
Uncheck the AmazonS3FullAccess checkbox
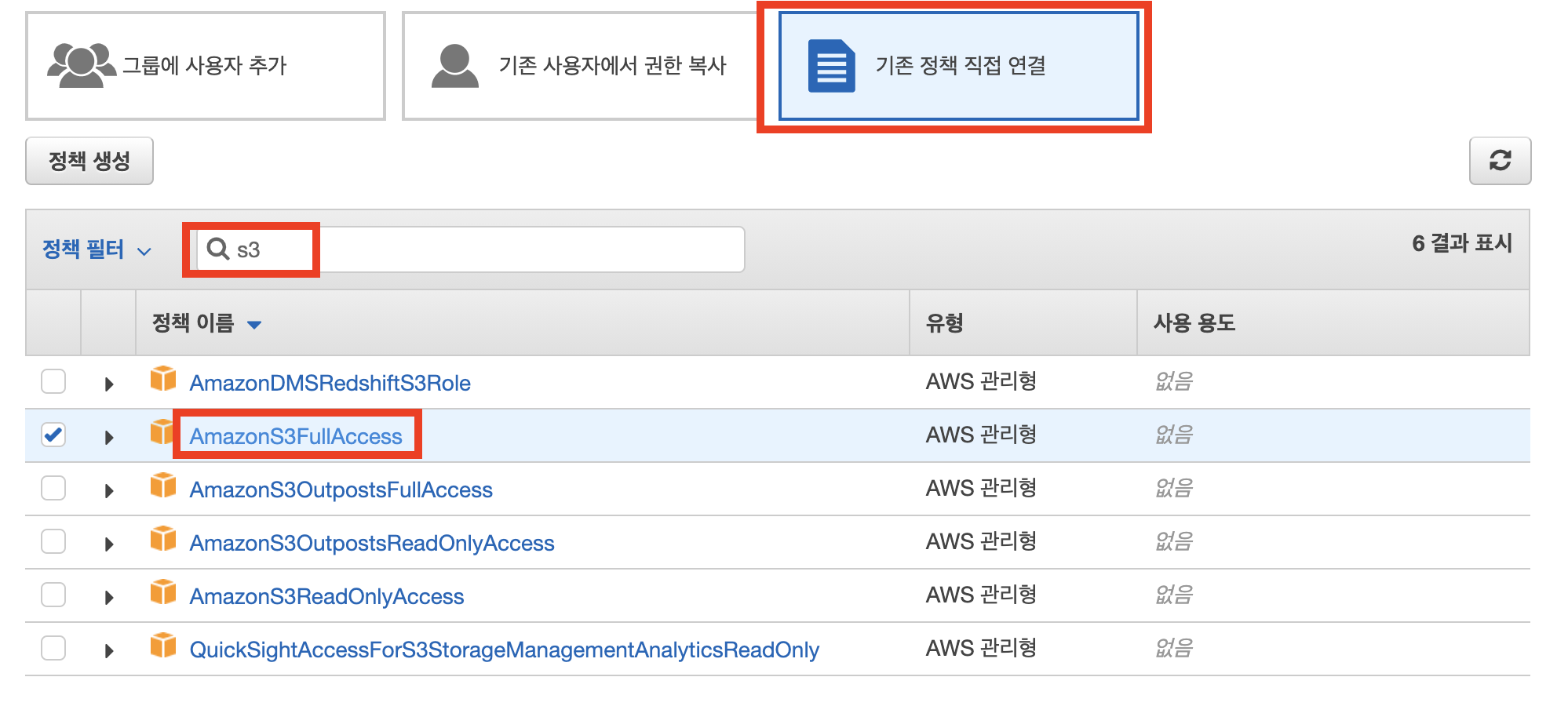tap(53, 435)
